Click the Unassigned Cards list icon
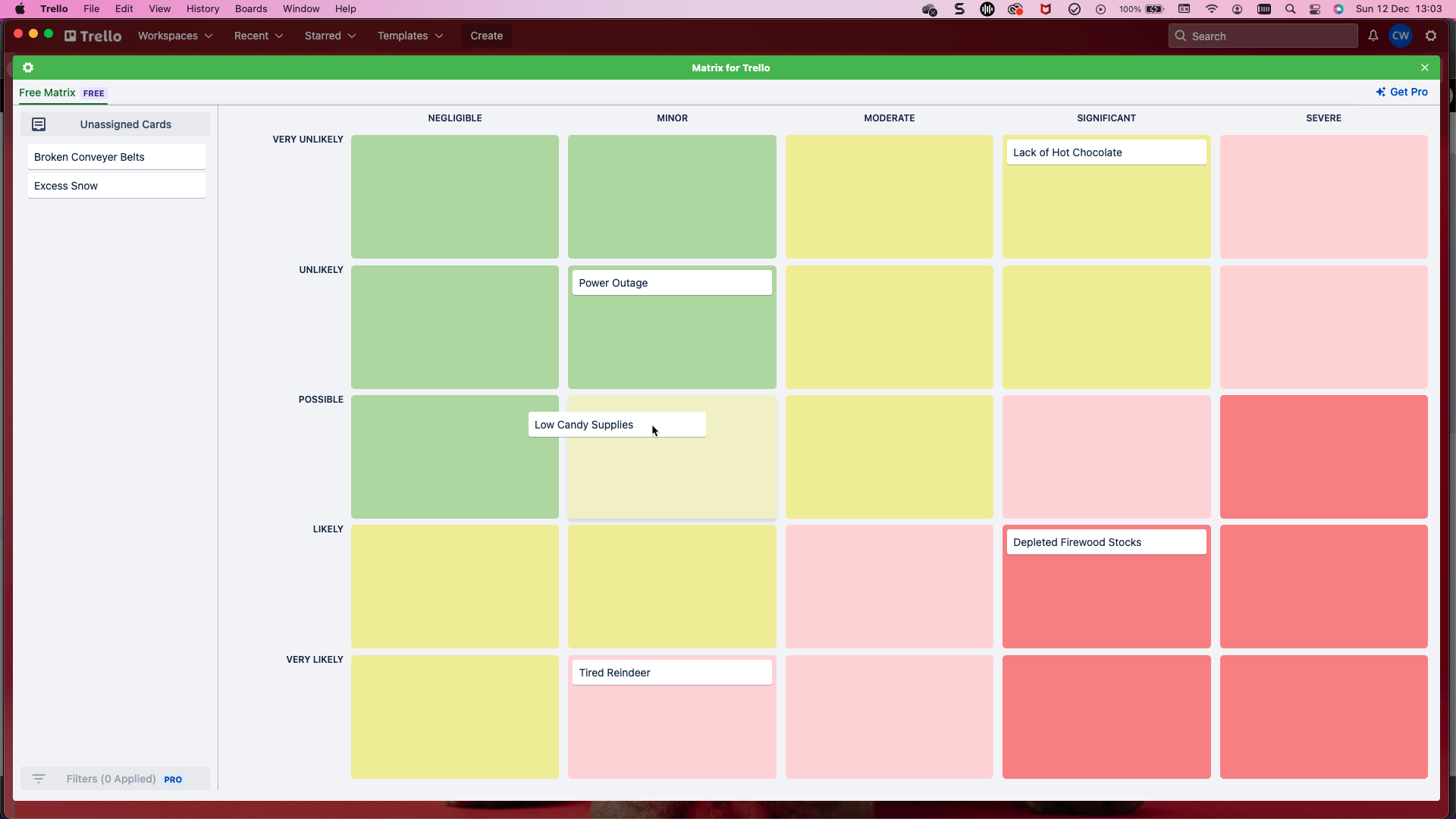This screenshot has width=1456, height=819. (39, 124)
